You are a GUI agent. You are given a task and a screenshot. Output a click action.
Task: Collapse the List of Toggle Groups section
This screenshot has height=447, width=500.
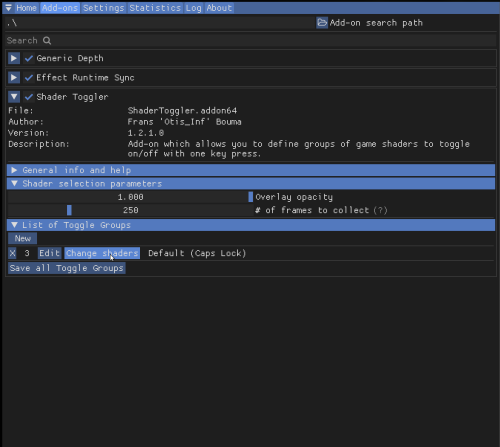251,225
